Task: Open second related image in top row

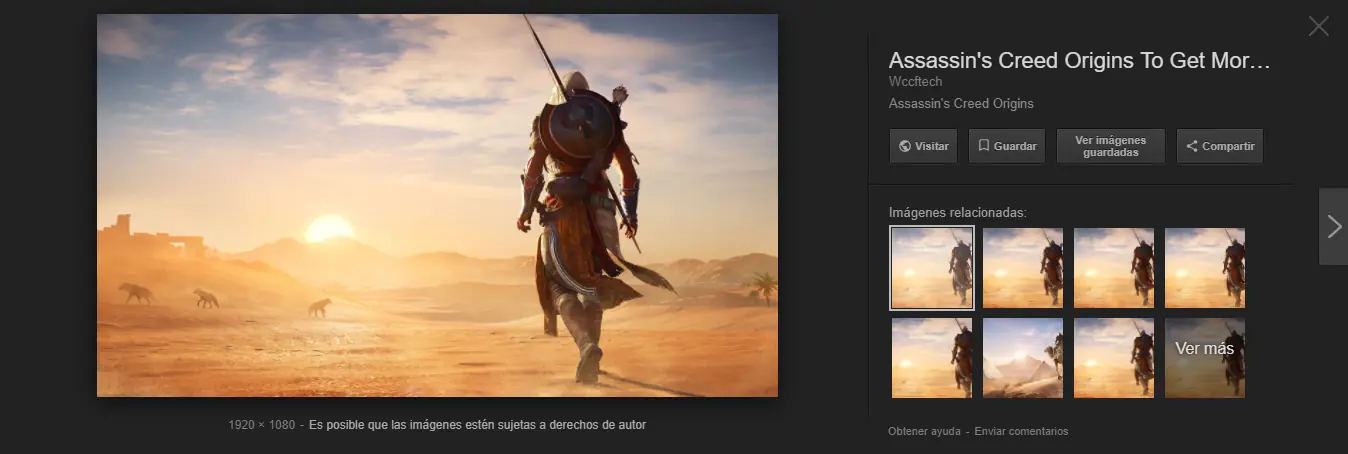Action: coord(1023,268)
